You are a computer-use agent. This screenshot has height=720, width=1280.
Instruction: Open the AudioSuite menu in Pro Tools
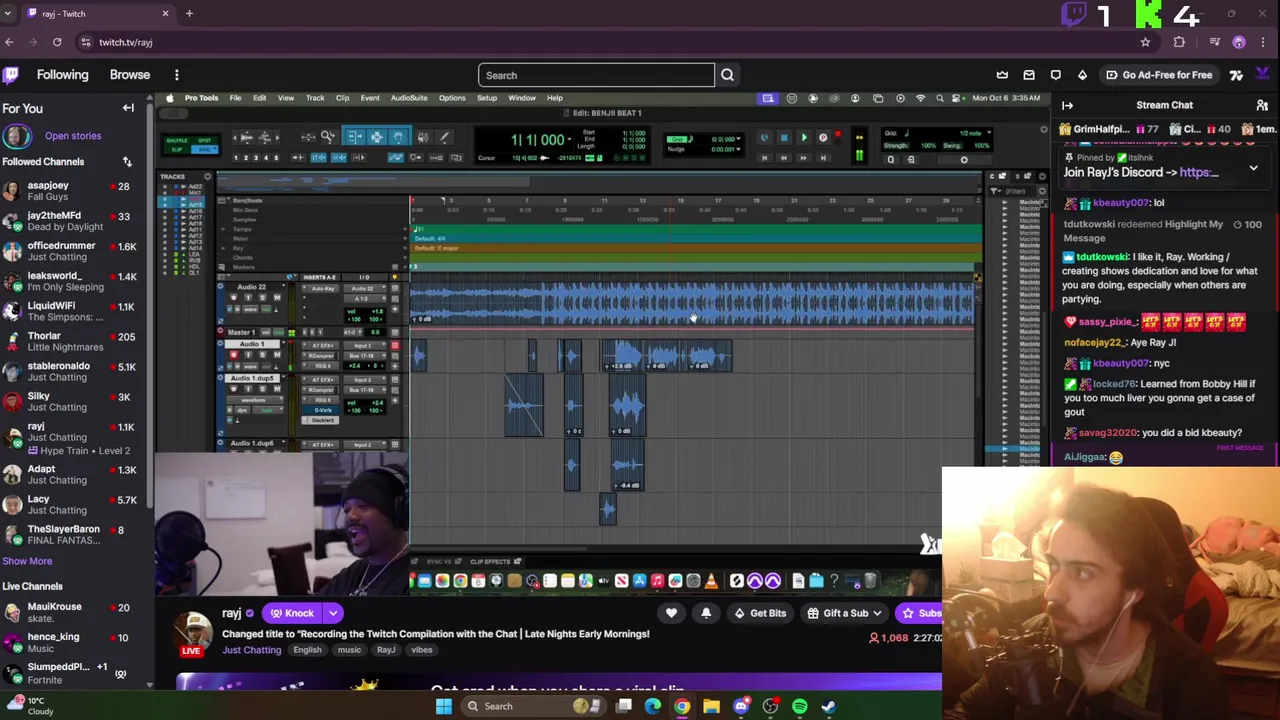pos(409,98)
